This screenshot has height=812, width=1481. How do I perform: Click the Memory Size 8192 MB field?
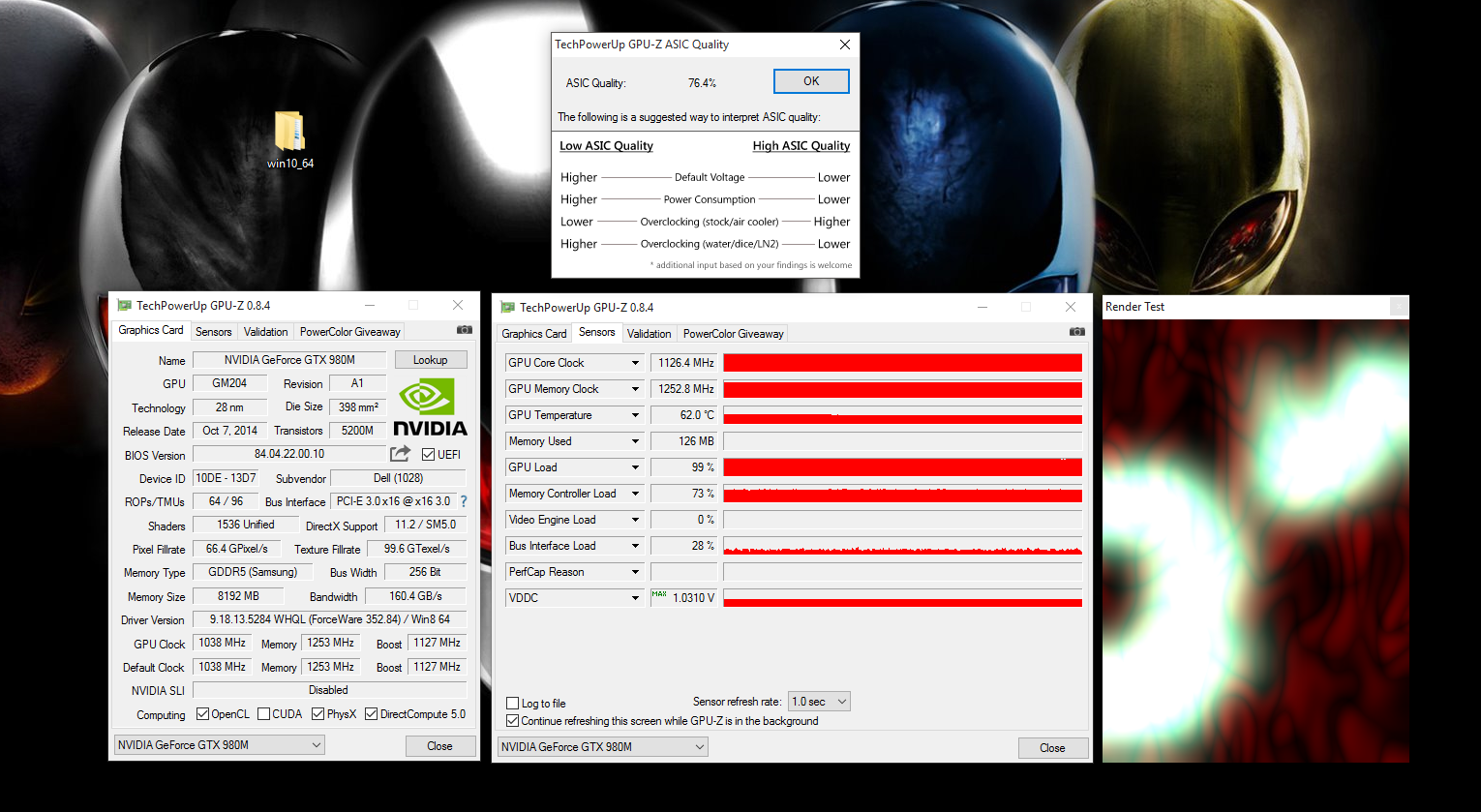[x=238, y=596]
